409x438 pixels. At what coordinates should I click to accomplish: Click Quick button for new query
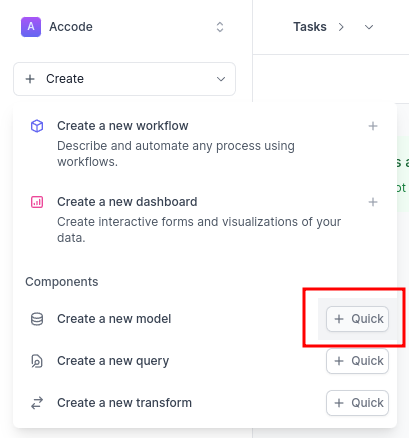(x=357, y=361)
